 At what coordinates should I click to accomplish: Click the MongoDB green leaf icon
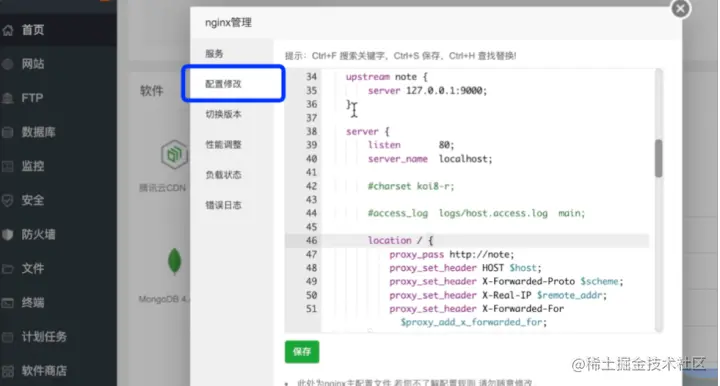tap(174, 261)
